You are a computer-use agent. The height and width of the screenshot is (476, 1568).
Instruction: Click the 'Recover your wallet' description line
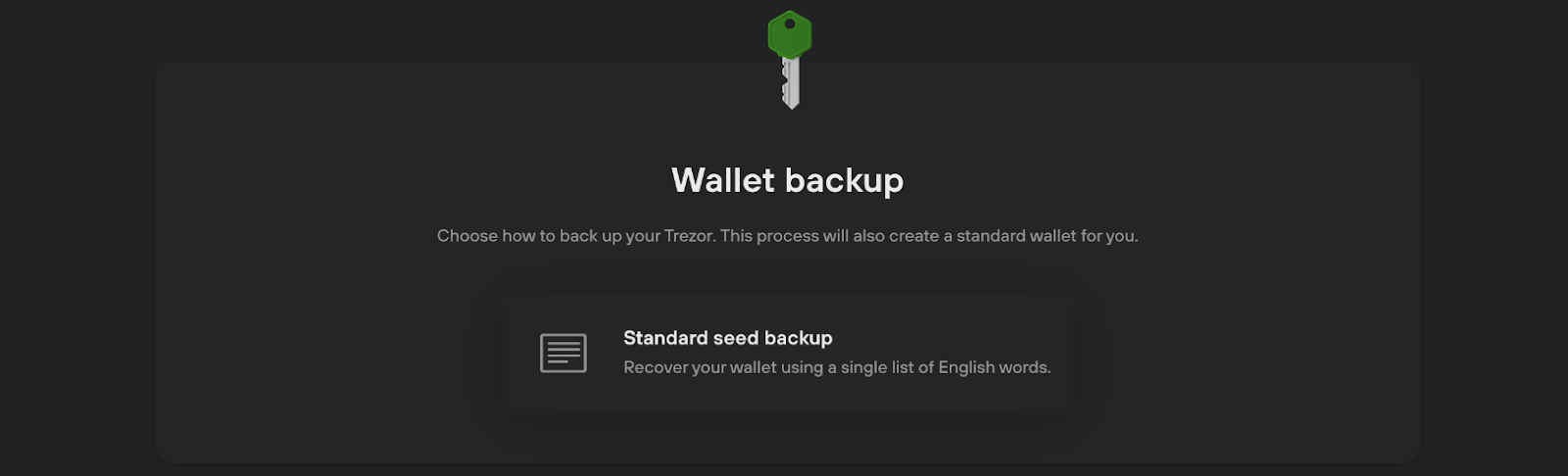[837, 367]
